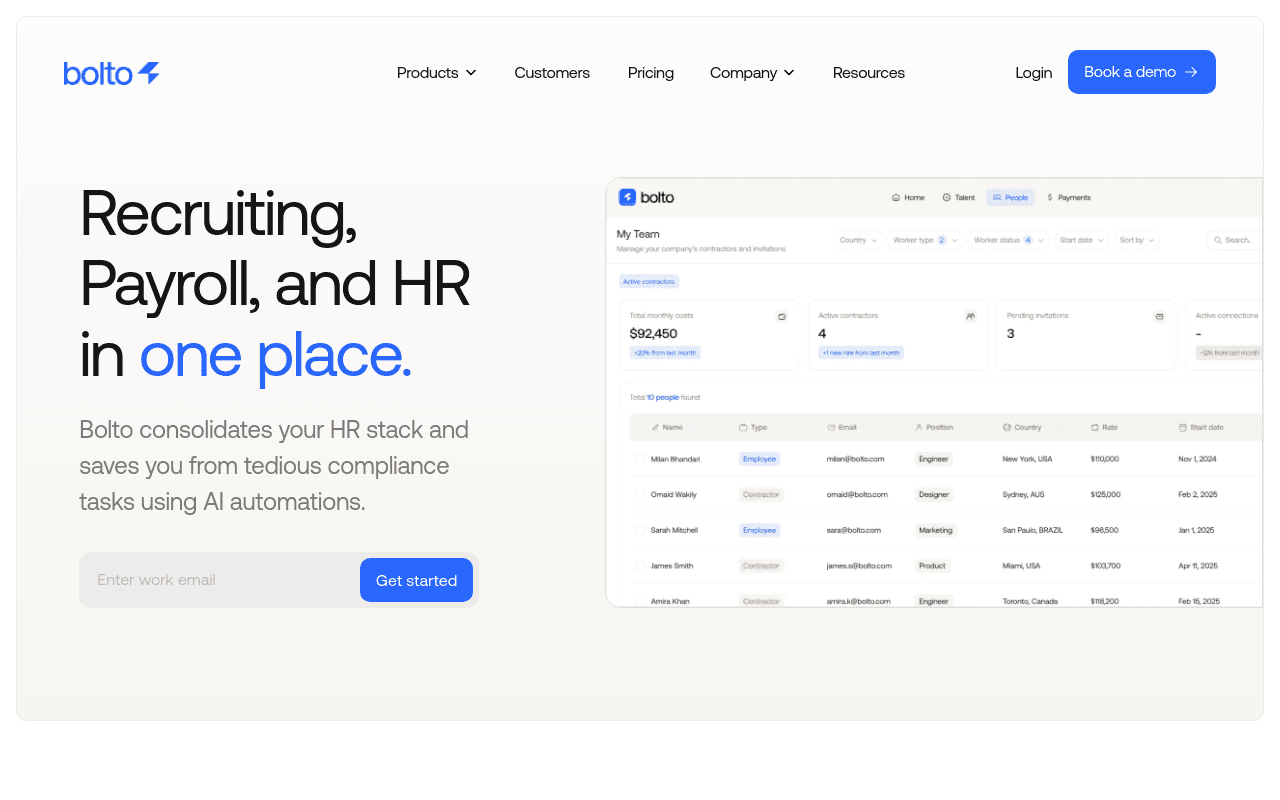
Task: Click the people icon on Active contractors card
Action: pos(970,316)
